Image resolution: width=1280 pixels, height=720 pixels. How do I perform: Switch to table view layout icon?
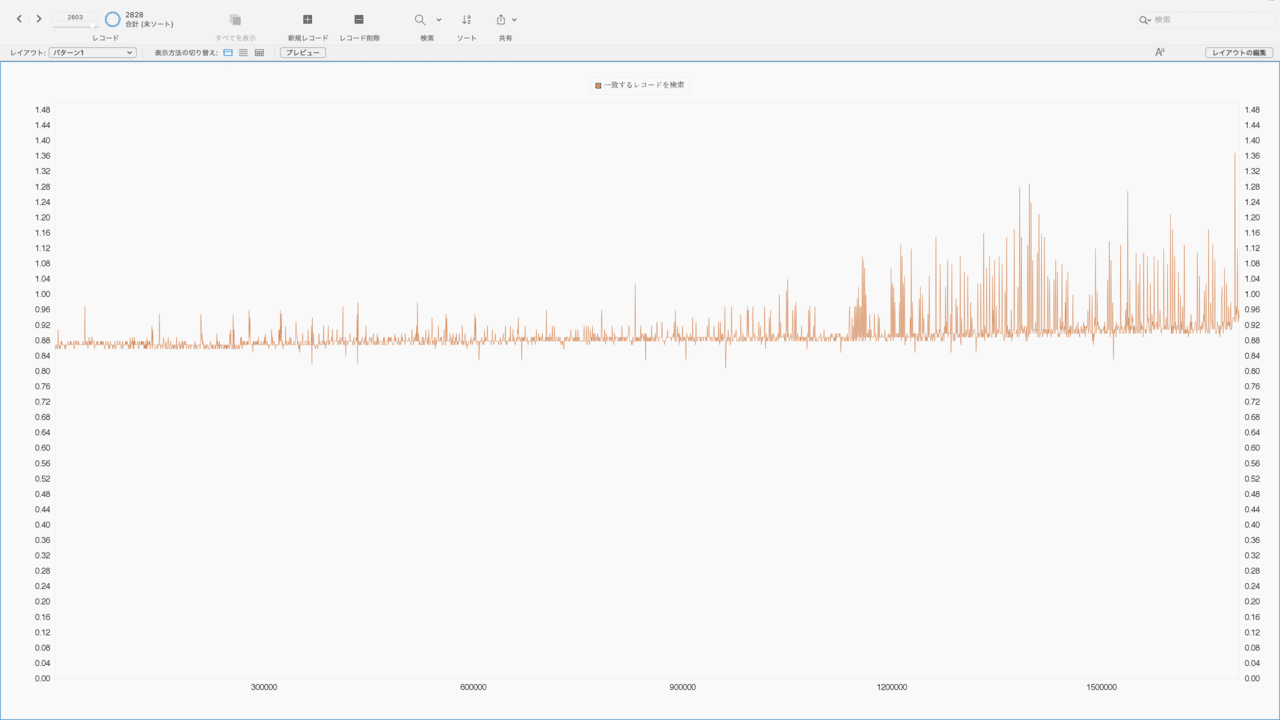click(258, 52)
